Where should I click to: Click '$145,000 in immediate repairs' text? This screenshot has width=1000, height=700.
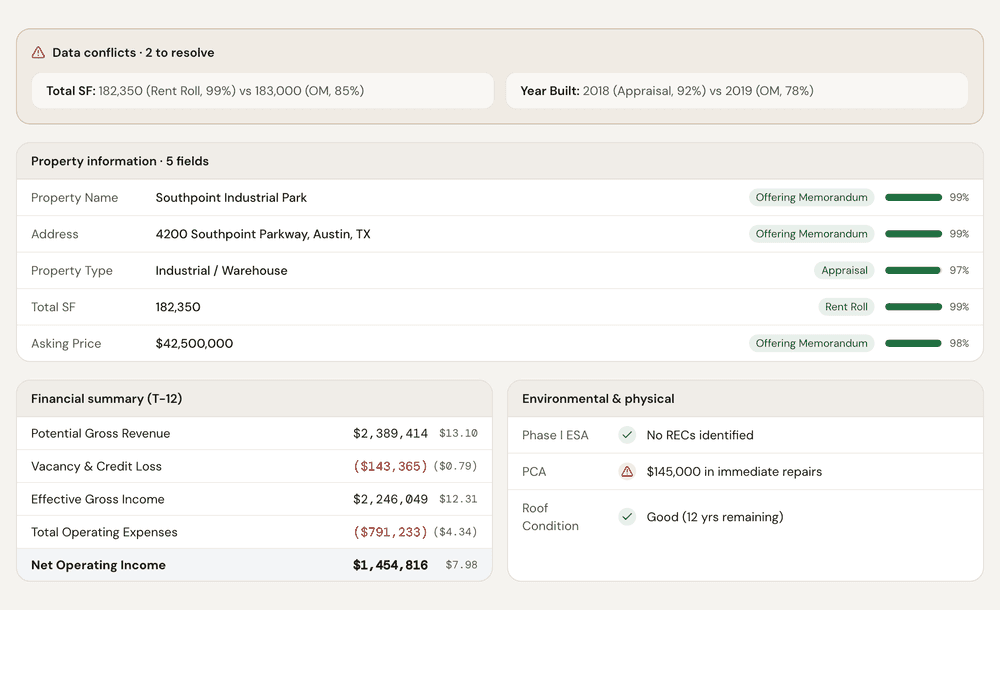[734, 471]
